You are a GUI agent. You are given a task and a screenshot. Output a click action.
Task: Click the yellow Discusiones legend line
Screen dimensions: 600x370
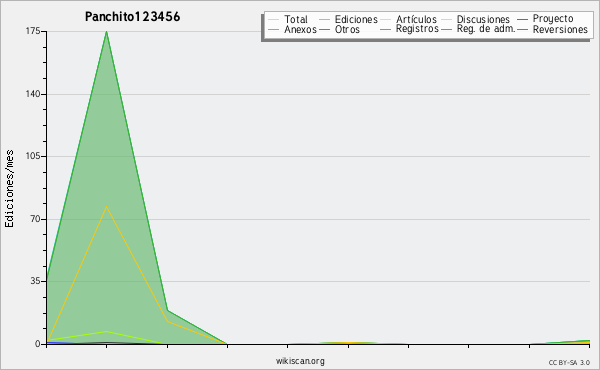(447, 20)
